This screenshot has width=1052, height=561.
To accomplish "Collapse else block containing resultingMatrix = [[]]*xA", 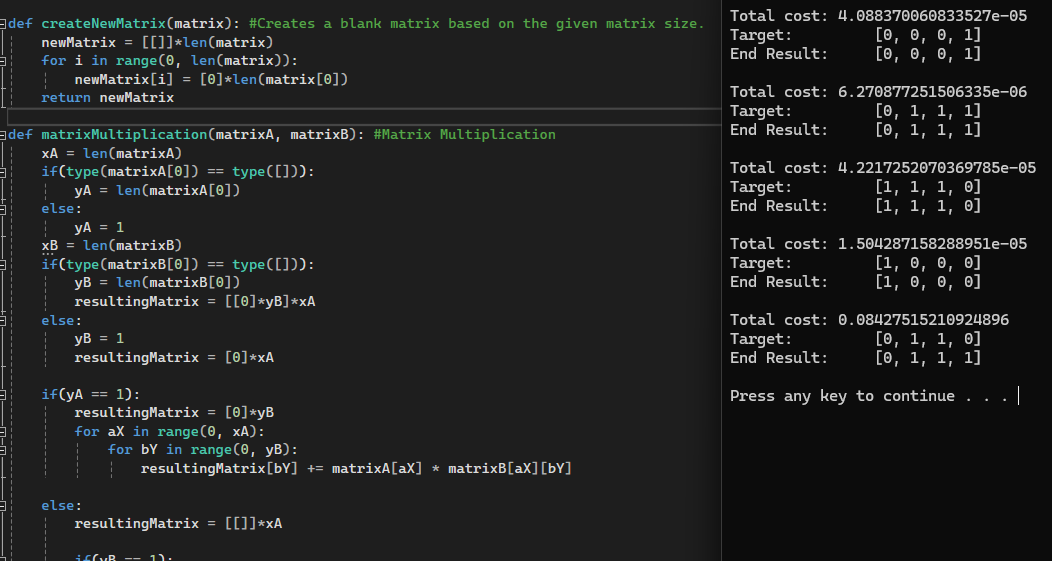I will click(x=4, y=506).
